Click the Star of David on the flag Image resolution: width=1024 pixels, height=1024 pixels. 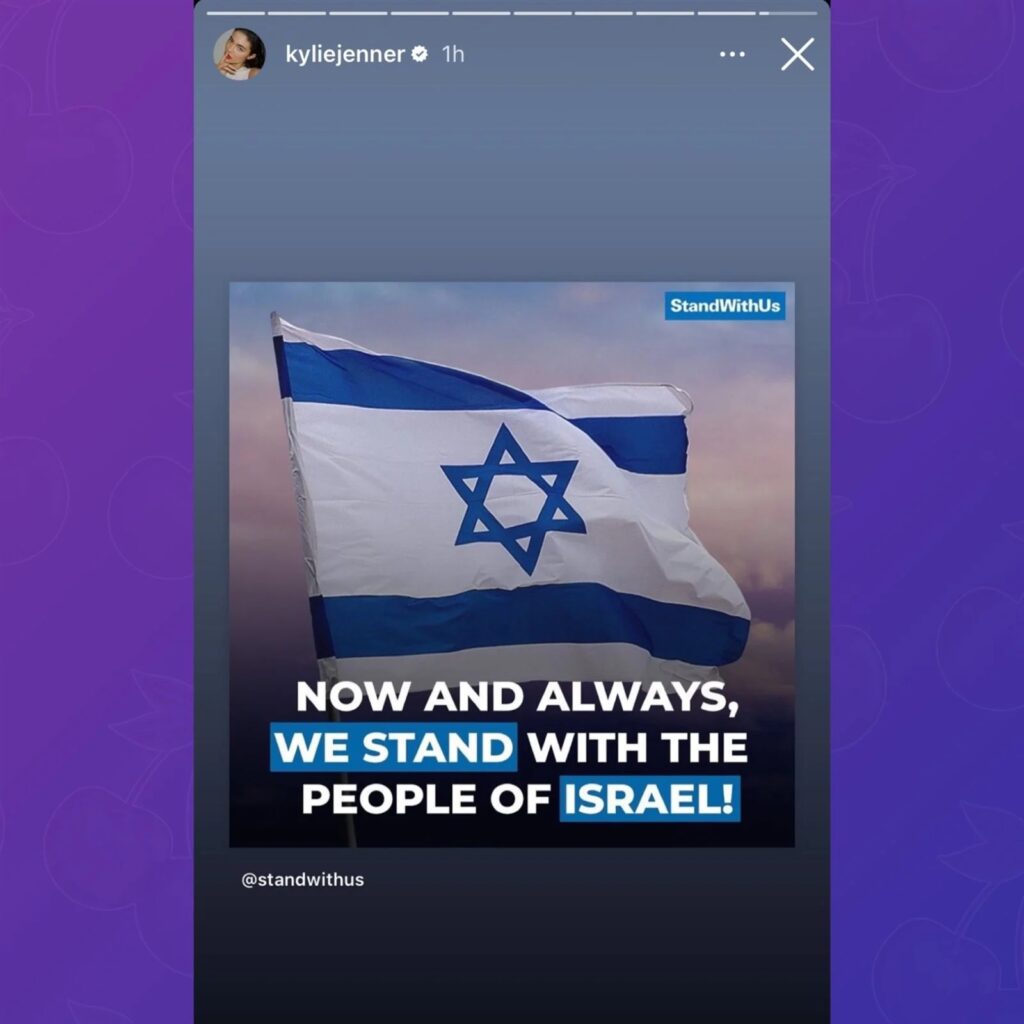click(513, 499)
